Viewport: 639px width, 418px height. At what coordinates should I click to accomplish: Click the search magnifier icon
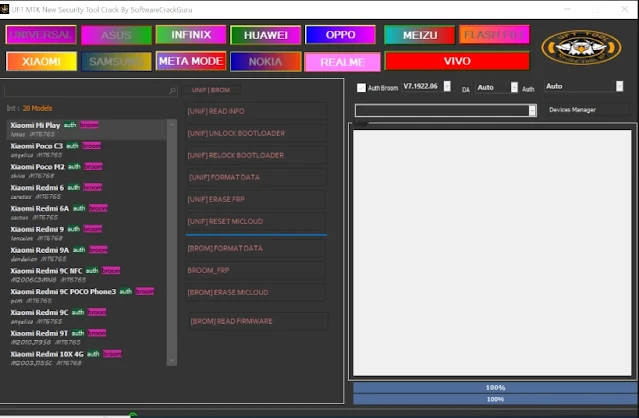(x=172, y=90)
